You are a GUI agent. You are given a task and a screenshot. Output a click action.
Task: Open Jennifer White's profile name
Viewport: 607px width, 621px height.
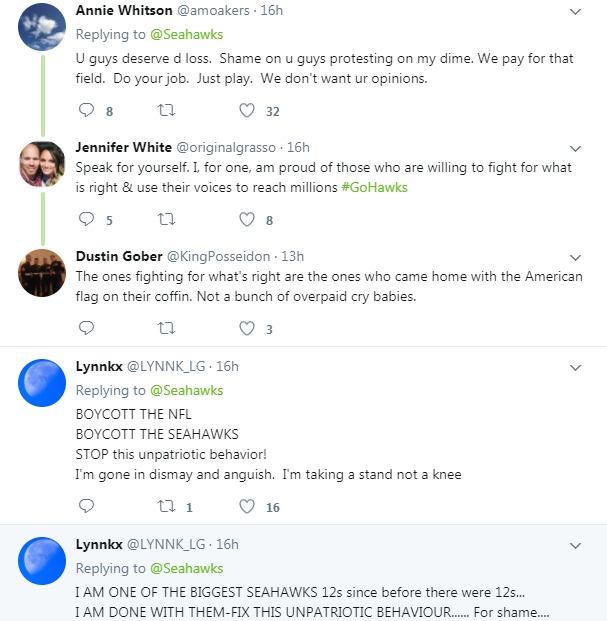point(123,147)
